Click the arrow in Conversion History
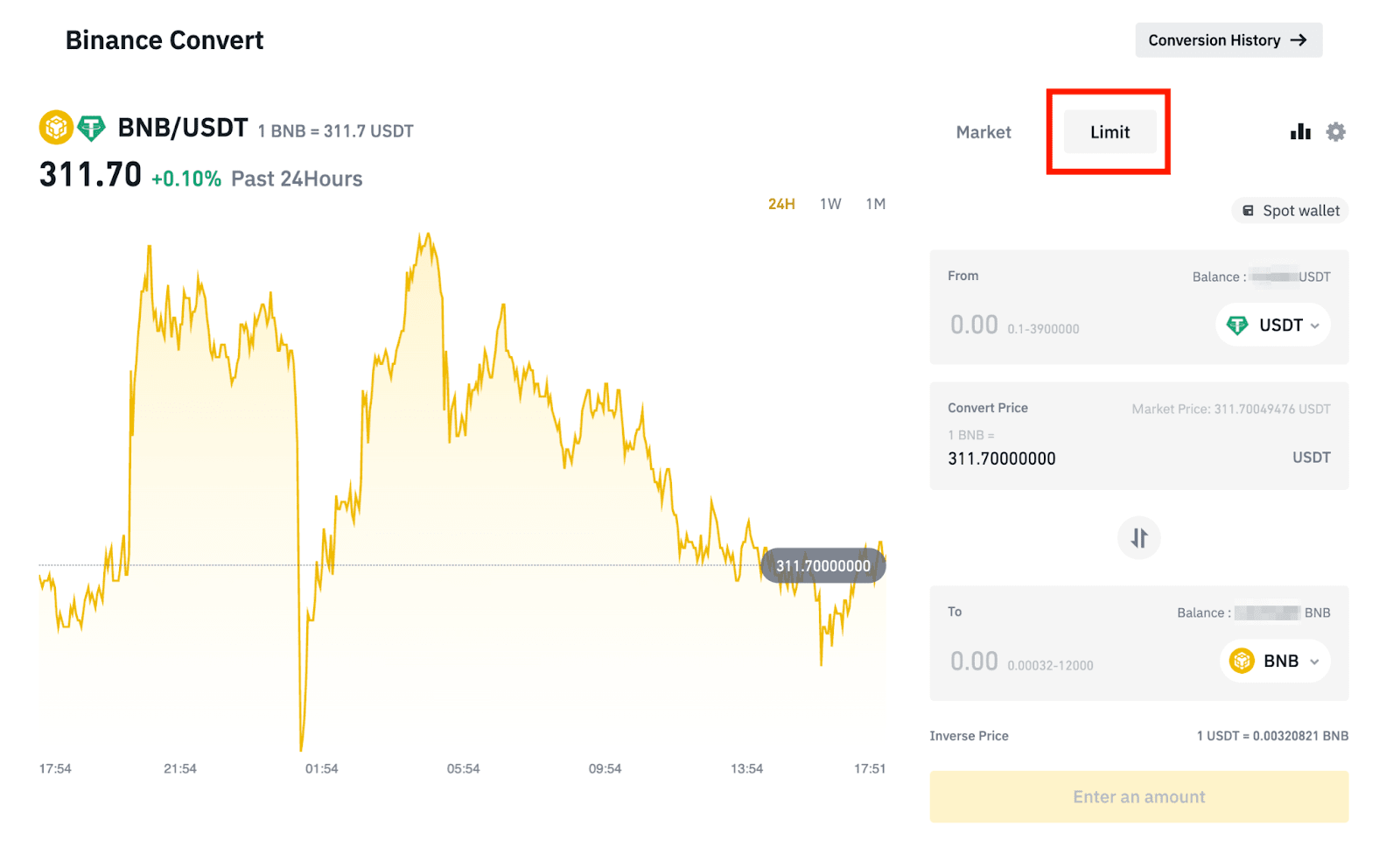The image size is (1400, 861). point(1298,40)
